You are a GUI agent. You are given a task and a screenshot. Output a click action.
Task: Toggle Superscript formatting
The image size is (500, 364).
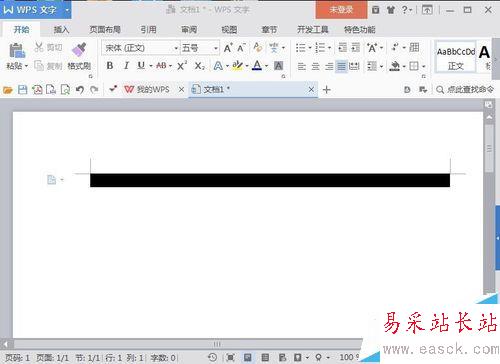click(x=182, y=66)
